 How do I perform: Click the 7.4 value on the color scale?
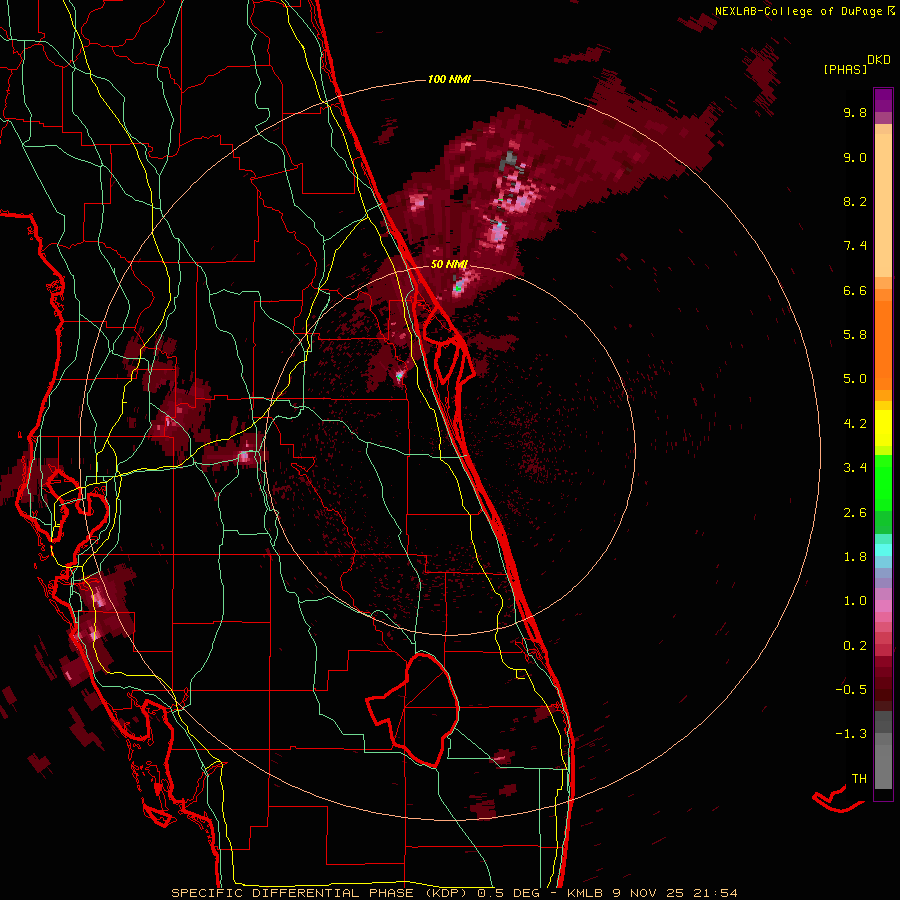(855, 246)
